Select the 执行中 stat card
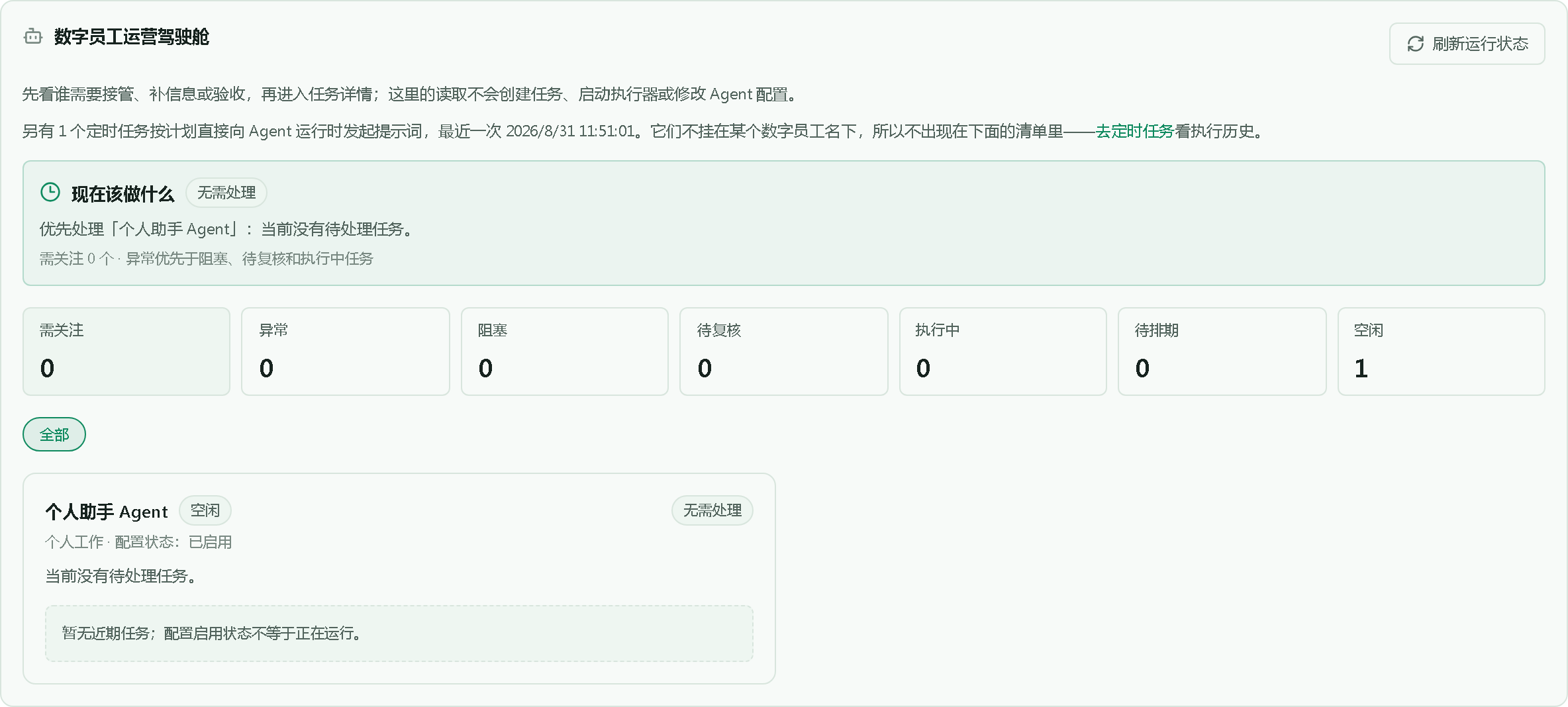1568x707 pixels. (1003, 352)
